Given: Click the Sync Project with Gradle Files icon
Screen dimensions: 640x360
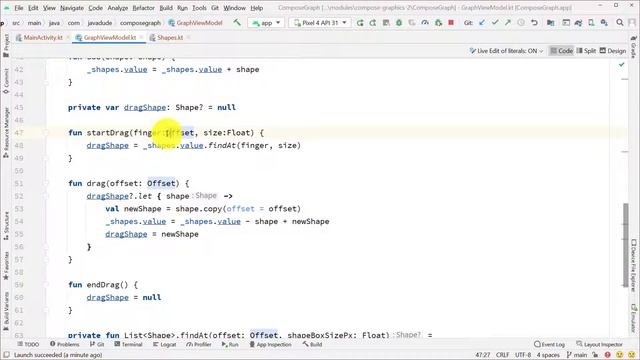Looking at the screenshot, I should (578, 23).
